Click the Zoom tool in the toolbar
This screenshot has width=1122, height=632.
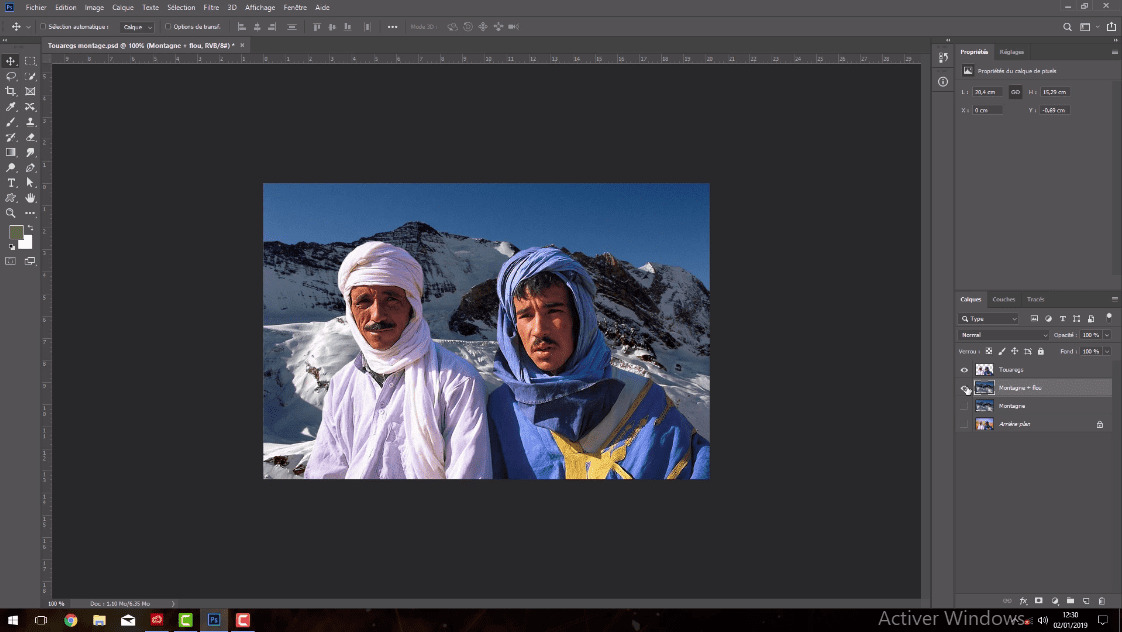coord(11,213)
